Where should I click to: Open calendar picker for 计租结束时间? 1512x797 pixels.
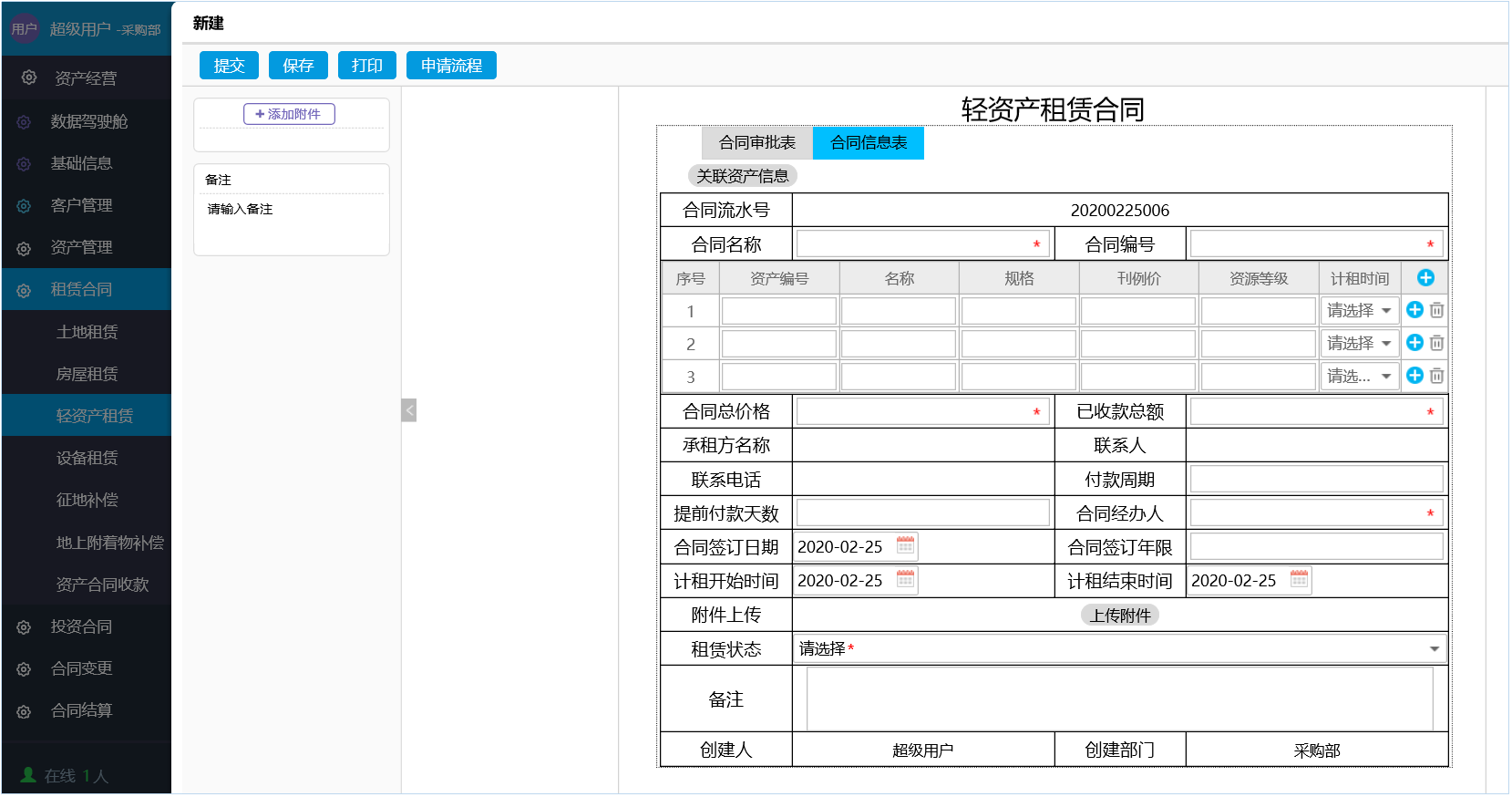coord(1299,579)
